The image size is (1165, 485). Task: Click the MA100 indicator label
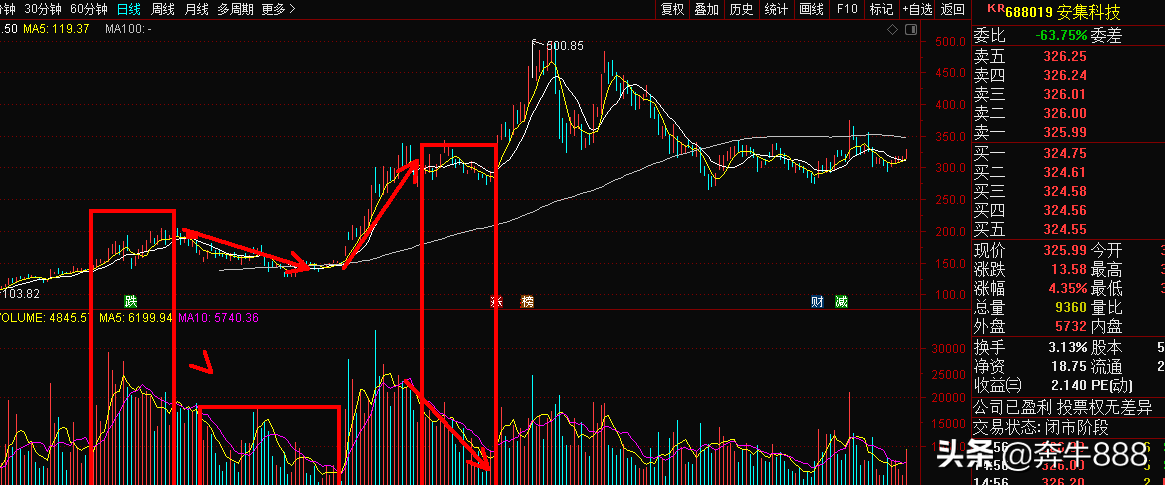pos(129,29)
